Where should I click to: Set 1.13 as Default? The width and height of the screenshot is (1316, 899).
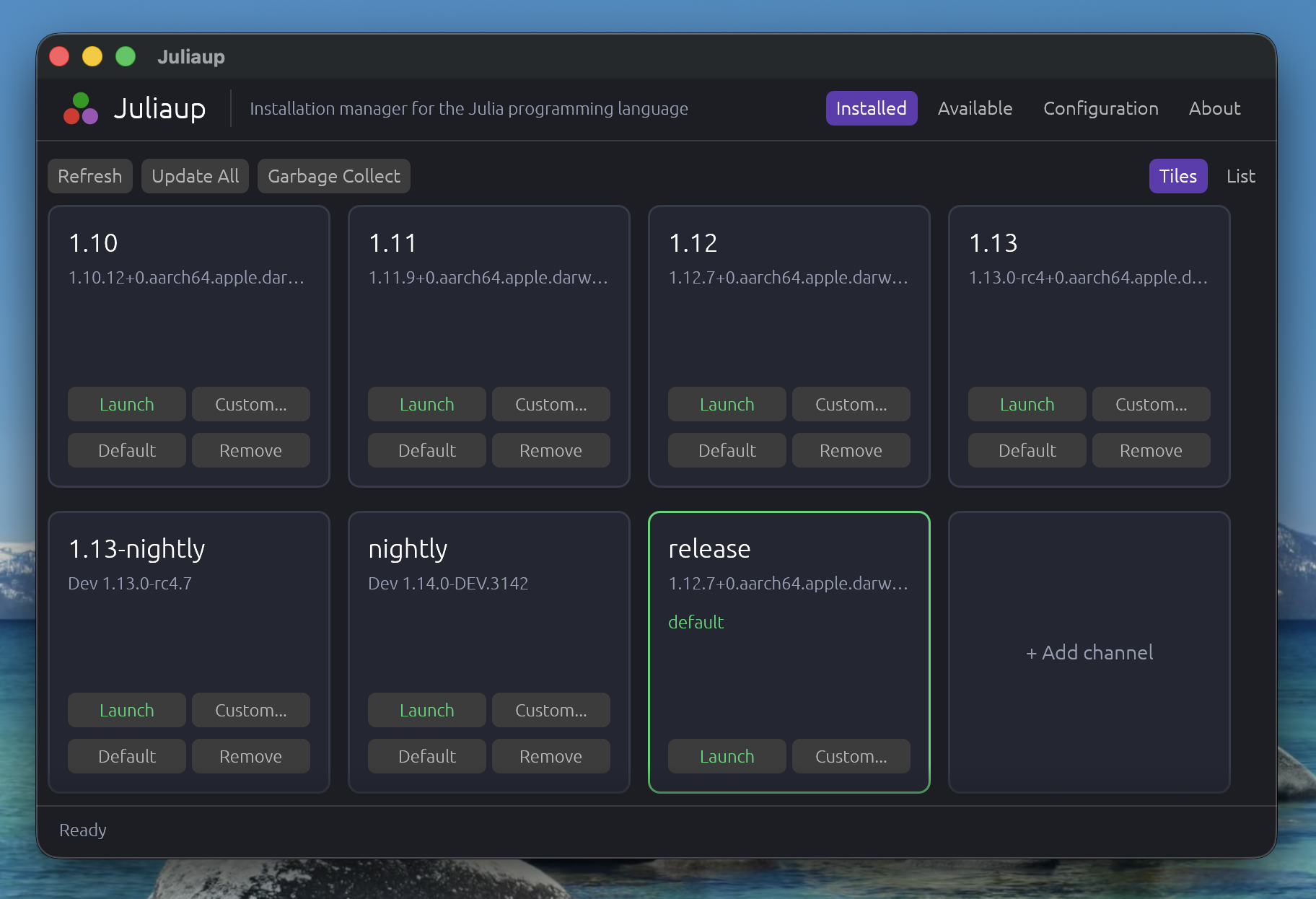coord(1027,450)
